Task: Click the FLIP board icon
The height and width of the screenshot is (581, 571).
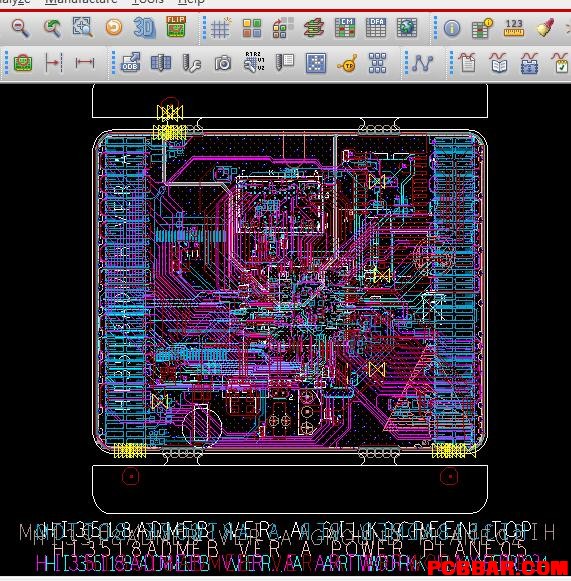Action: pos(176,27)
